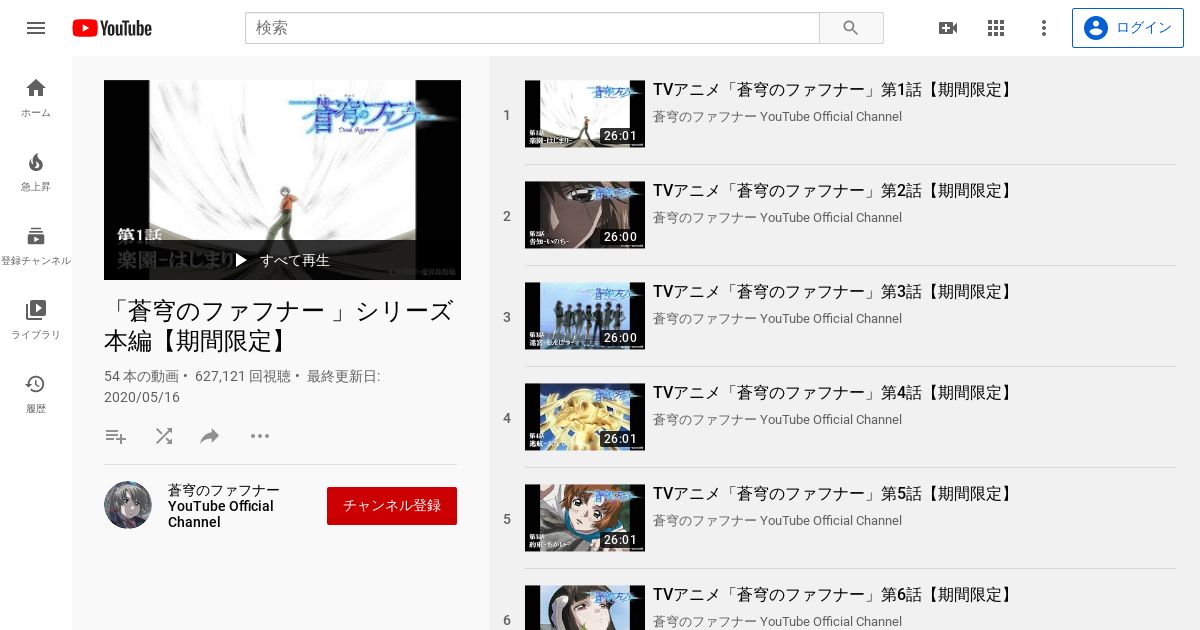Focus the 検索 search field
Screen dimensions: 1200x630
[532, 28]
